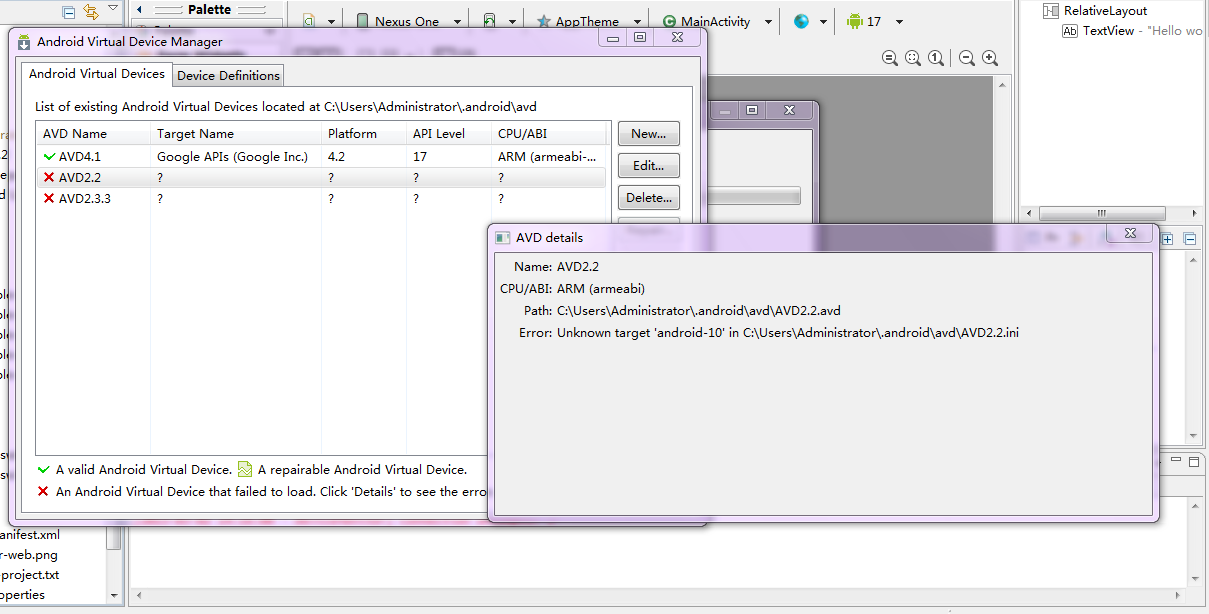This screenshot has height=614, width=1209.
Task: Open the Package Explorer view menu triangle
Action: [x=112, y=9]
